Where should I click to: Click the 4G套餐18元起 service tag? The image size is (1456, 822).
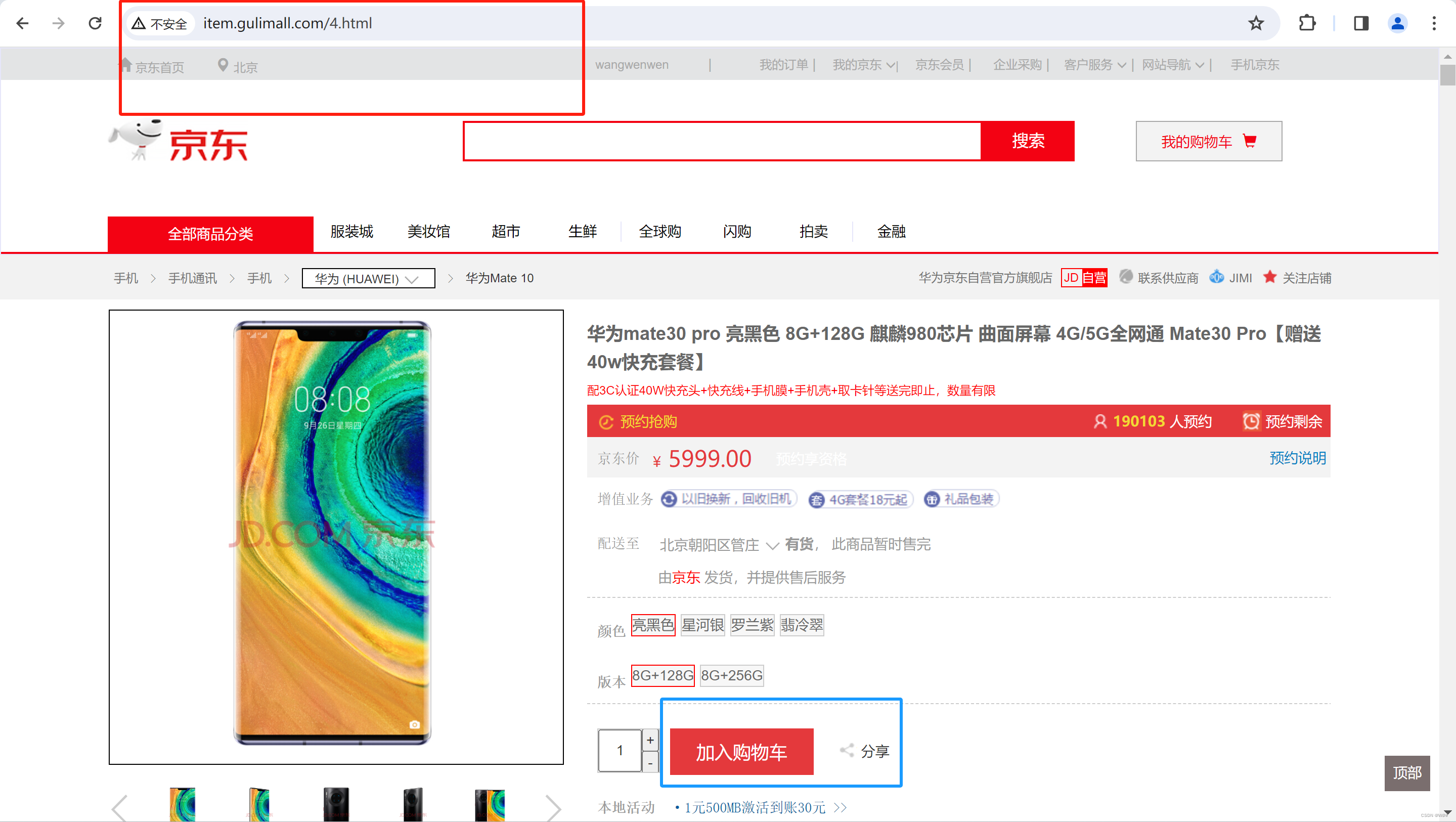click(x=860, y=500)
